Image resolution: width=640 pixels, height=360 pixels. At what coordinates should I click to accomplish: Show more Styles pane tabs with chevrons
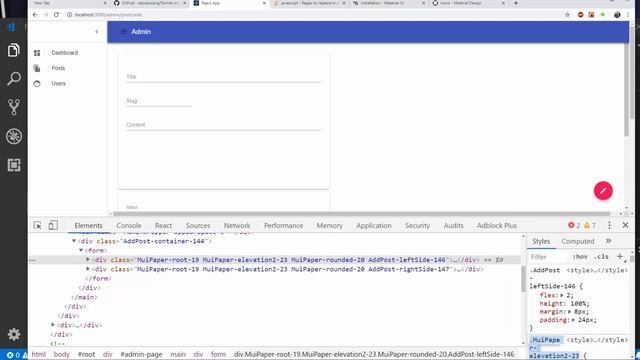(x=609, y=241)
